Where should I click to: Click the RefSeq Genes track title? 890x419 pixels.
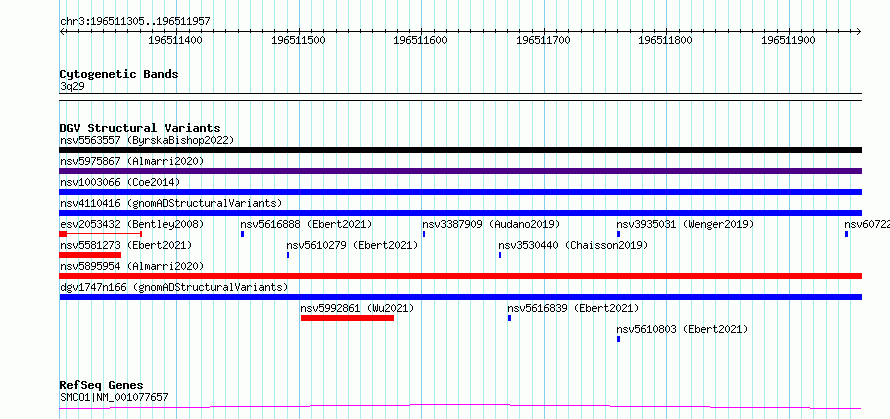click(x=101, y=385)
